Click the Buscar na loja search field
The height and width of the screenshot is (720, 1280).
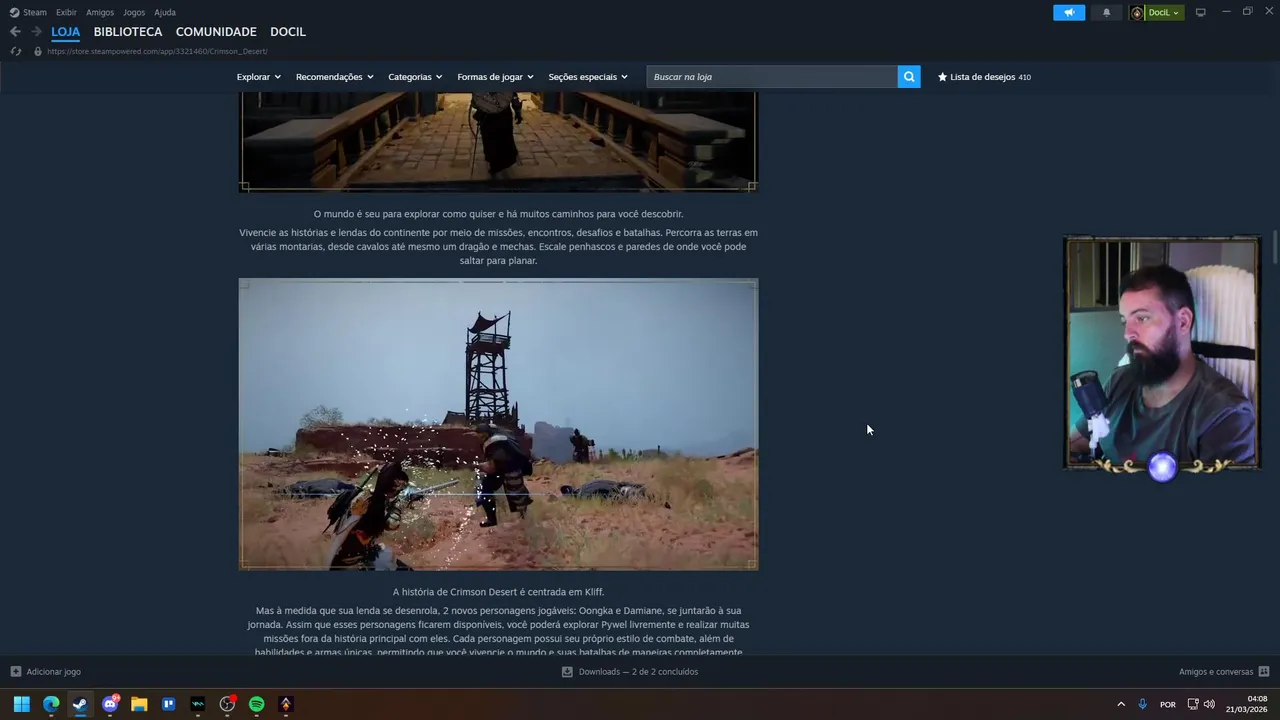[x=772, y=77]
